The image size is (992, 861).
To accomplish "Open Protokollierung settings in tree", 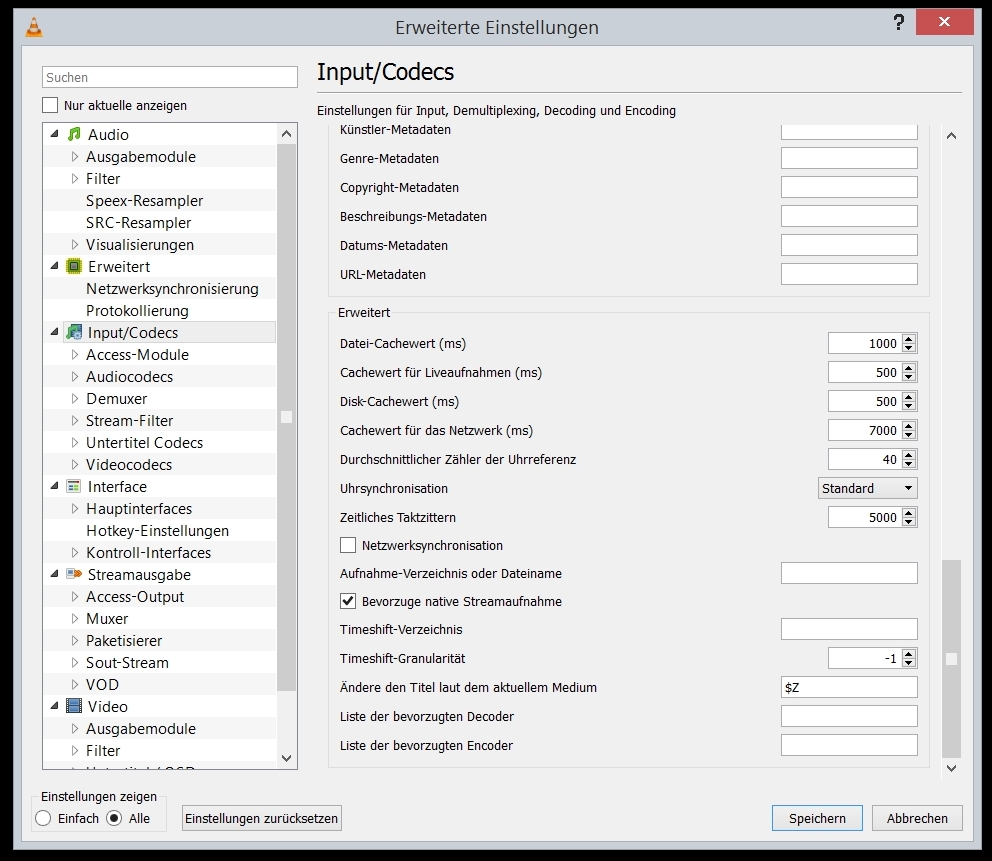I will (137, 311).
